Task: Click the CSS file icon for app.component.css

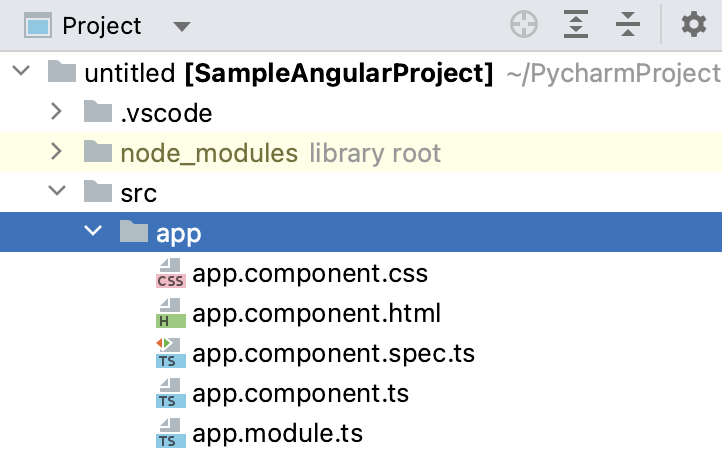Action: point(171,273)
